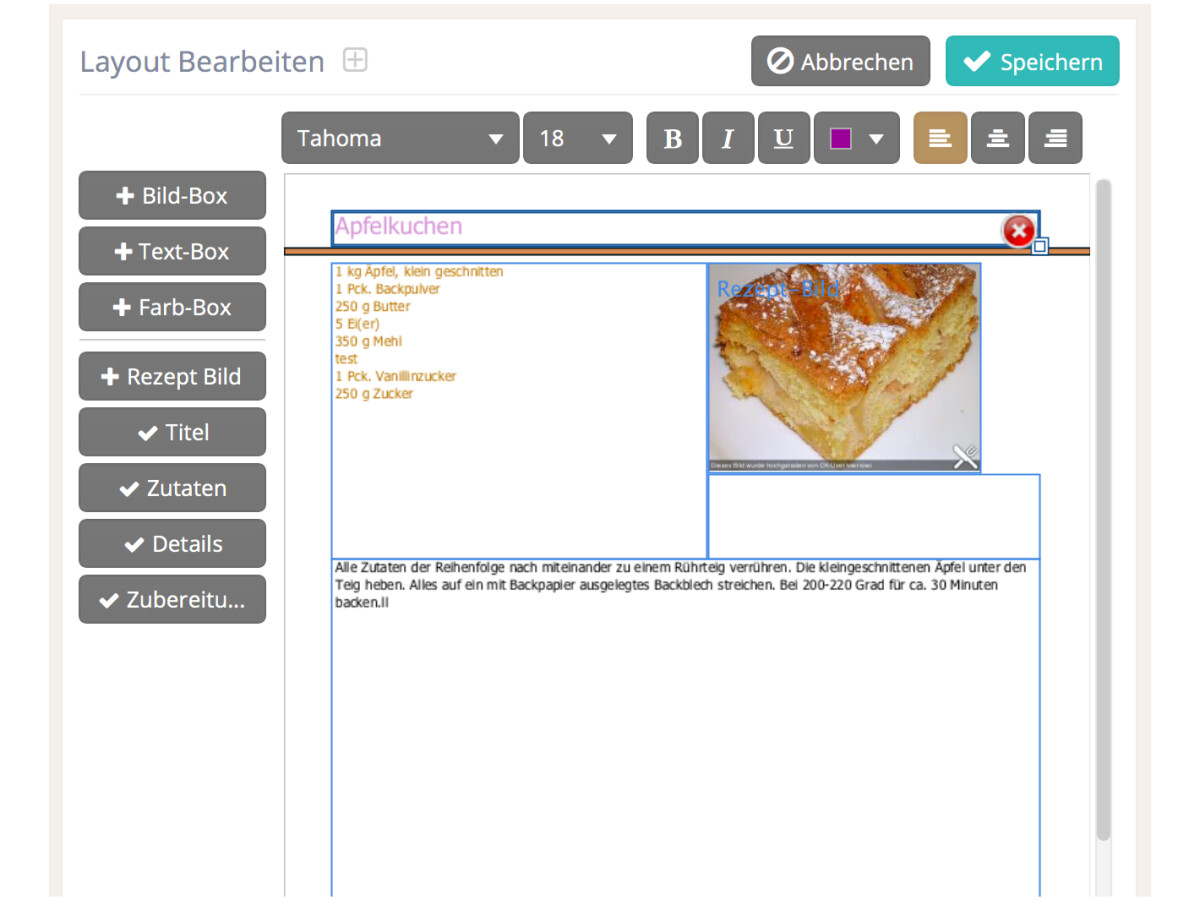The height and width of the screenshot is (900, 1200).
Task: Click the resize handle of title box
Action: coord(1040,246)
